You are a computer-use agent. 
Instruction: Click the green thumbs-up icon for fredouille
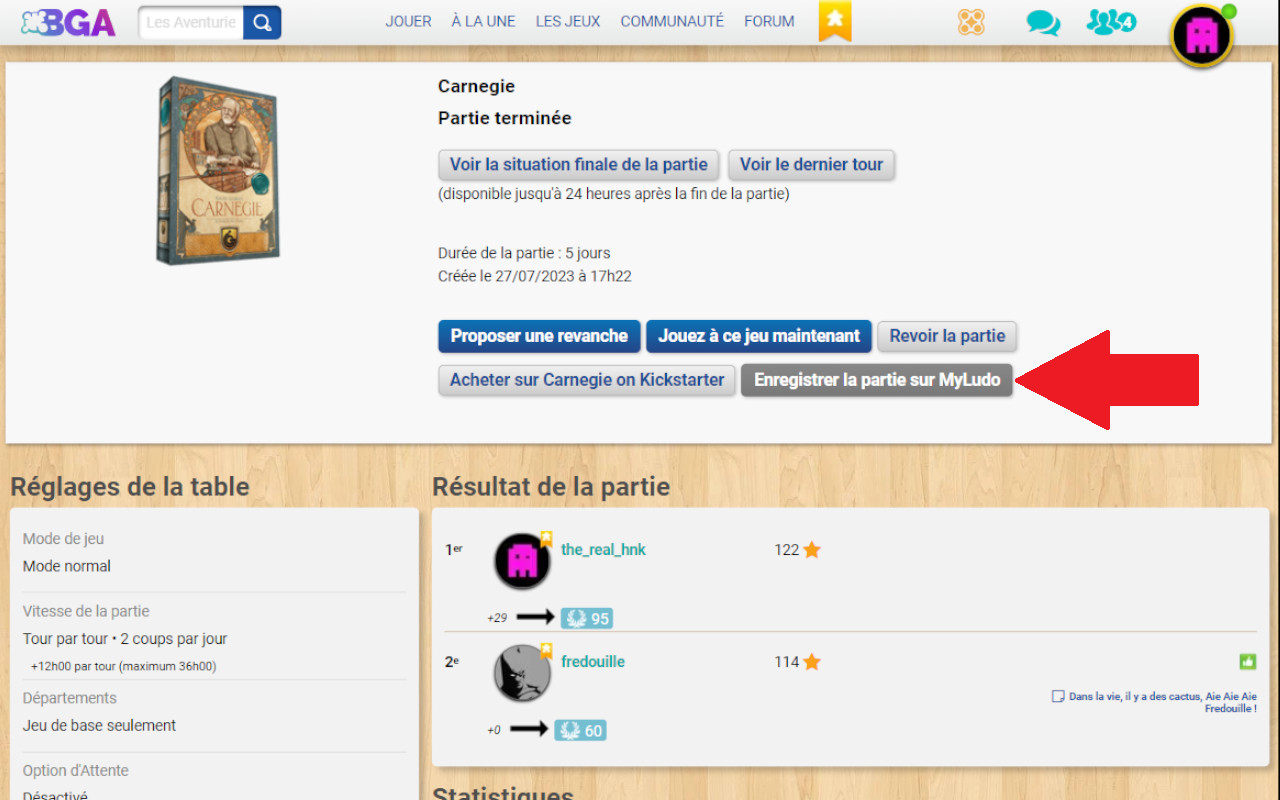click(x=1247, y=662)
